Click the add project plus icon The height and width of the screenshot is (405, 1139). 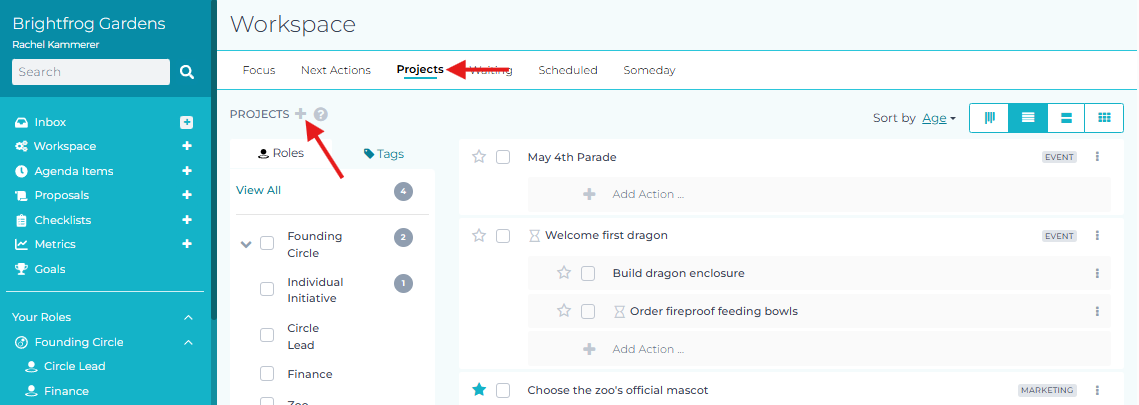pyautogui.click(x=301, y=114)
